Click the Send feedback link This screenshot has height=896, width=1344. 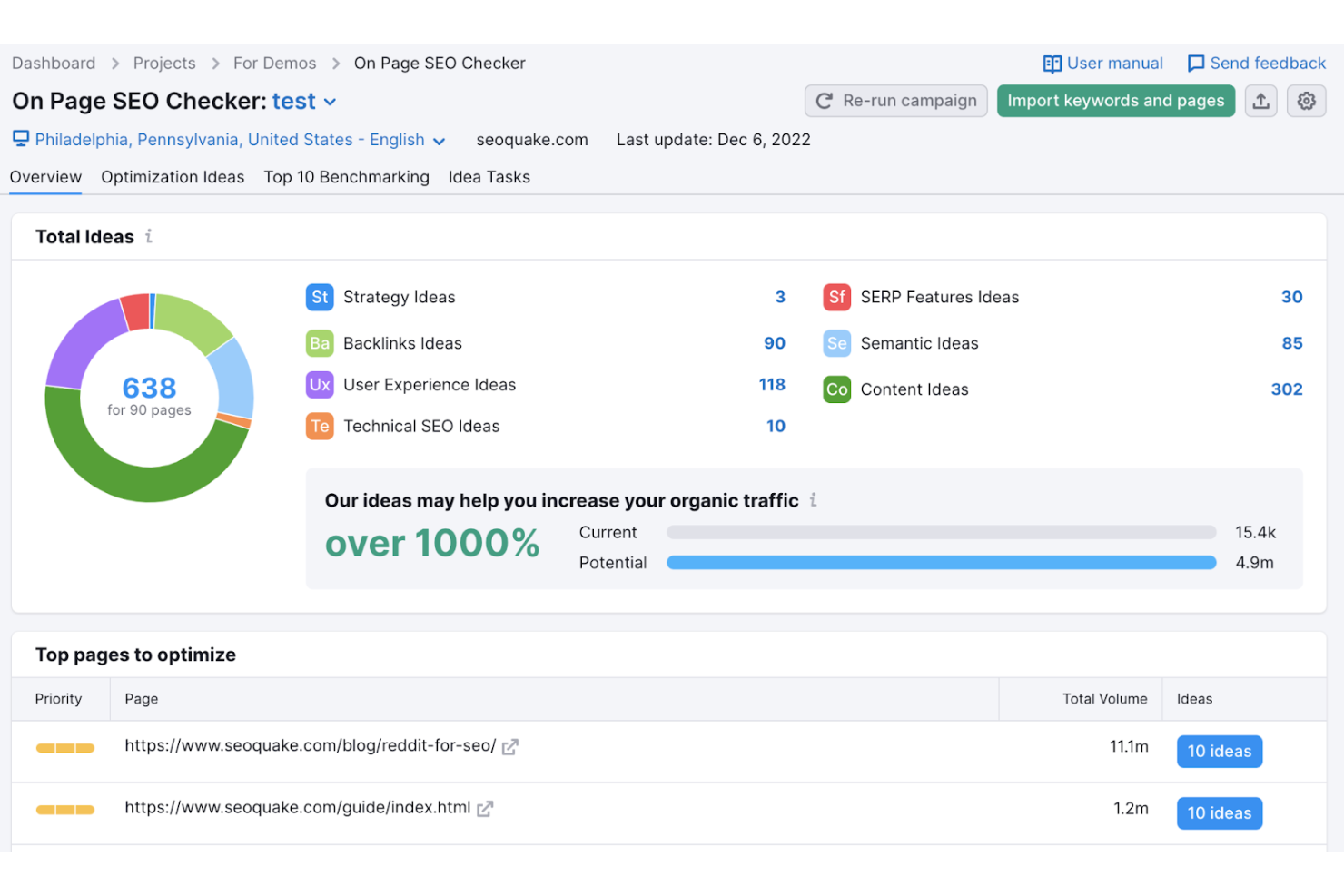pyautogui.click(x=1268, y=64)
